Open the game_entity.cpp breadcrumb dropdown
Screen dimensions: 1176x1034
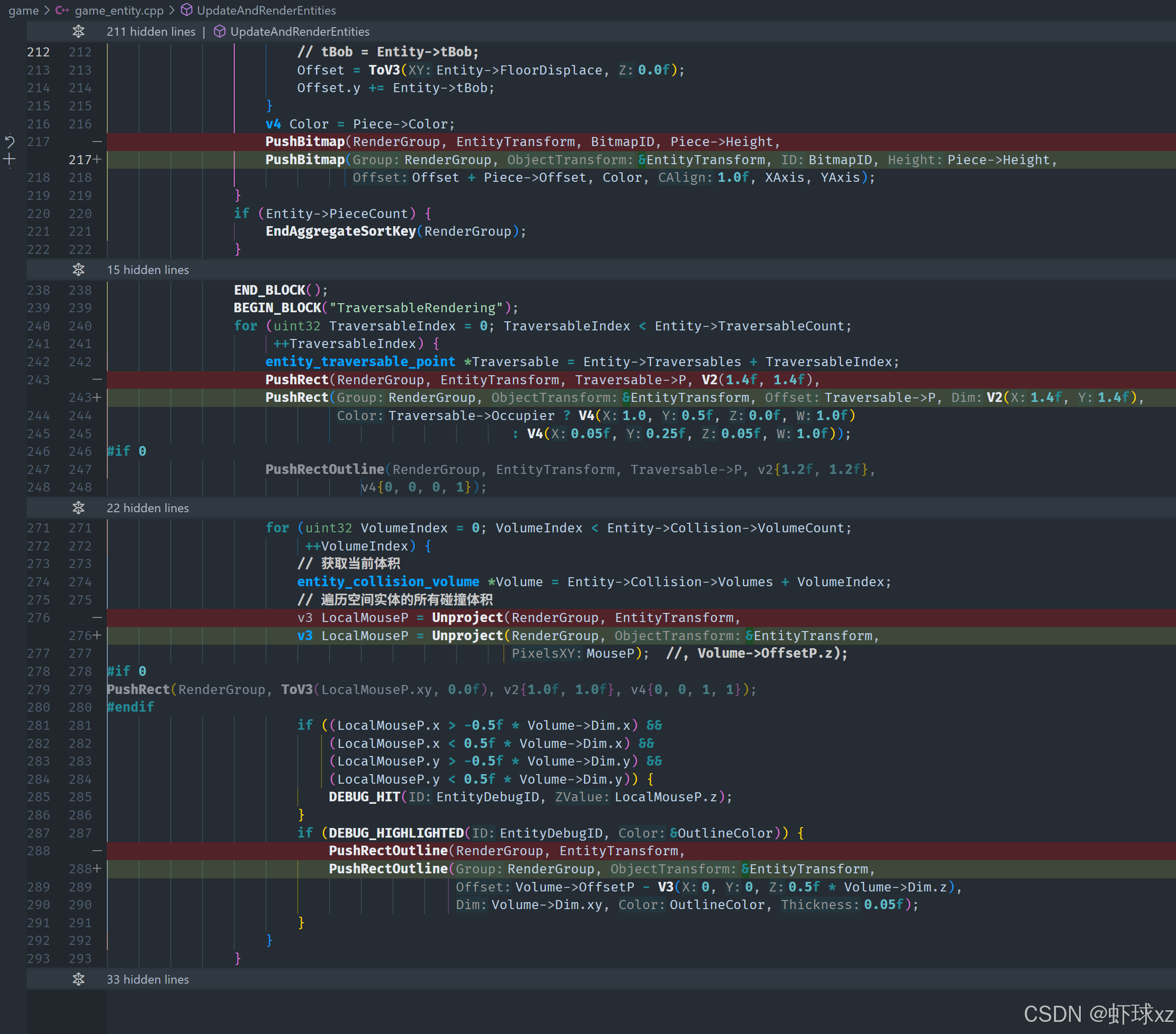tap(119, 11)
